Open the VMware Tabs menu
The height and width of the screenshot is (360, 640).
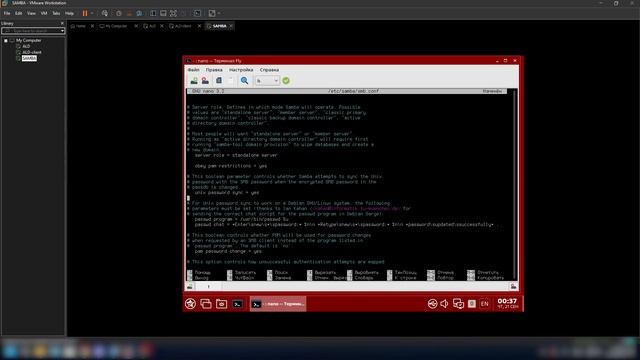pyautogui.click(x=56, y=13)
